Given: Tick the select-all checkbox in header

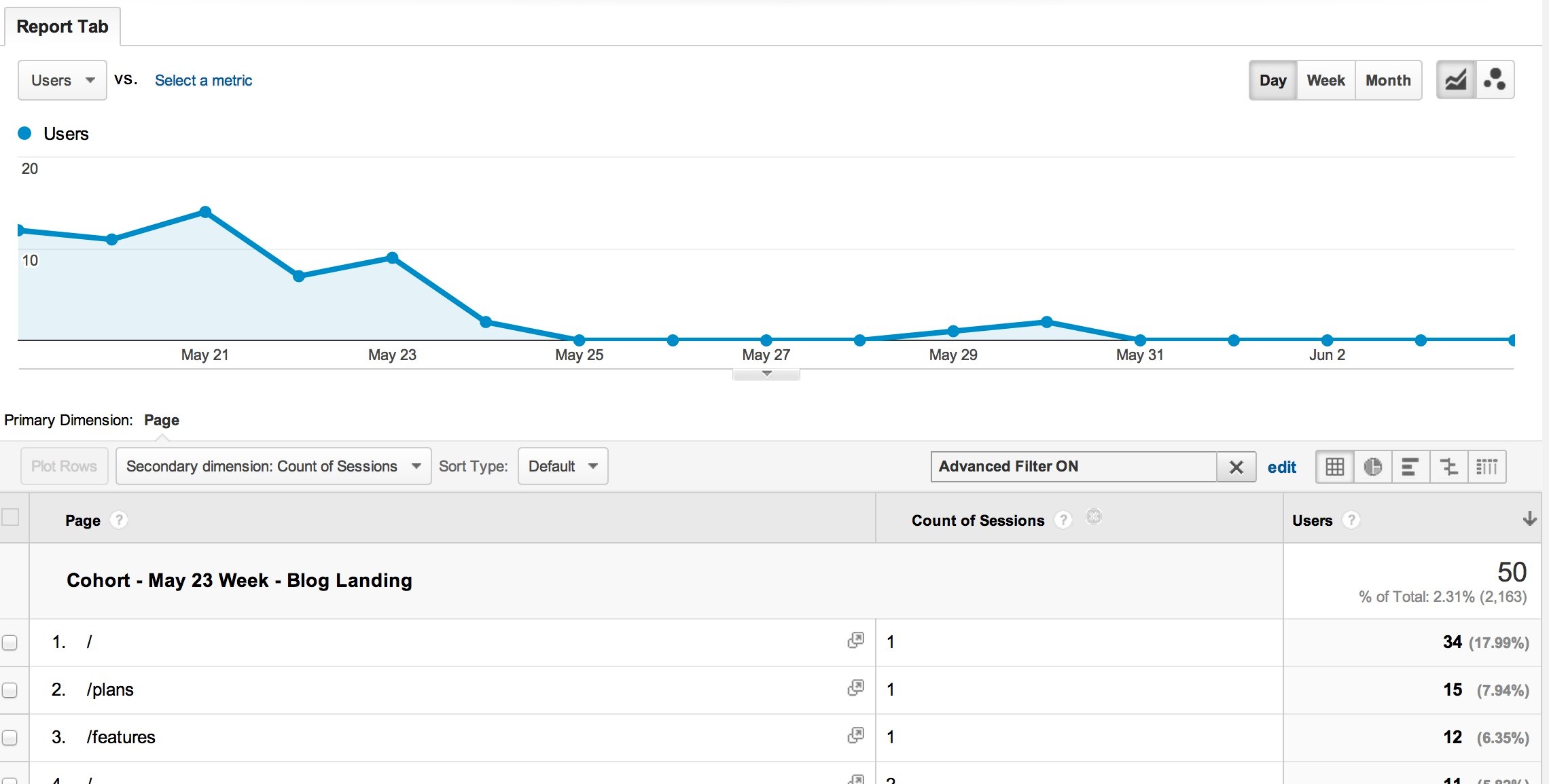Looking at the screenshot, I should coord(10,518).
